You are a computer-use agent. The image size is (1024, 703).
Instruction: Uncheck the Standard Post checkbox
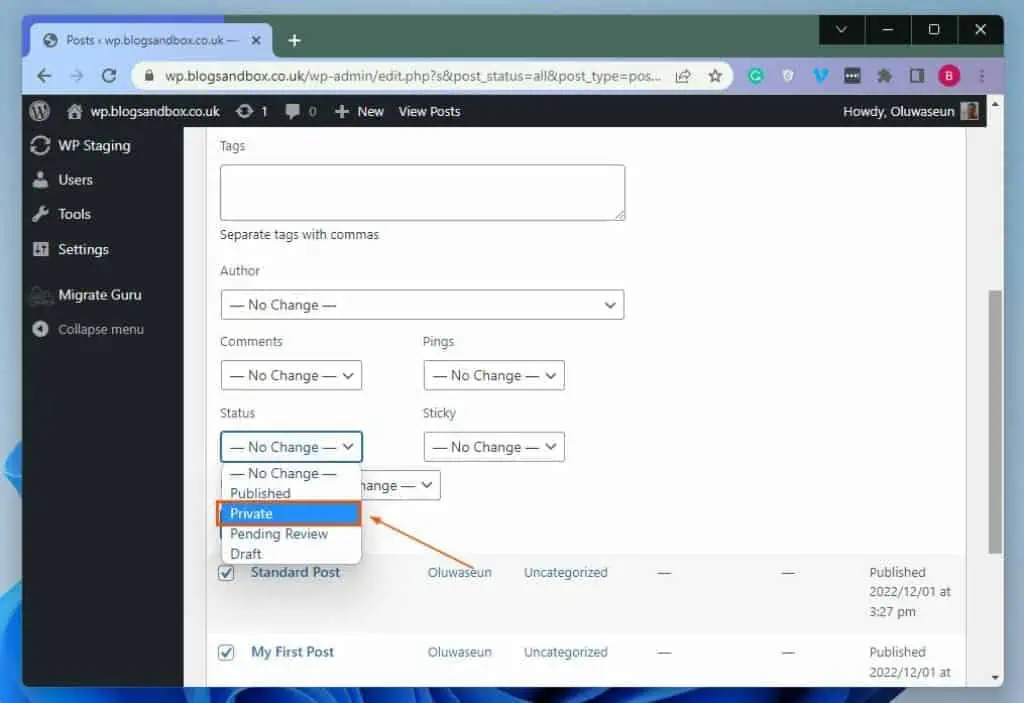226,573
